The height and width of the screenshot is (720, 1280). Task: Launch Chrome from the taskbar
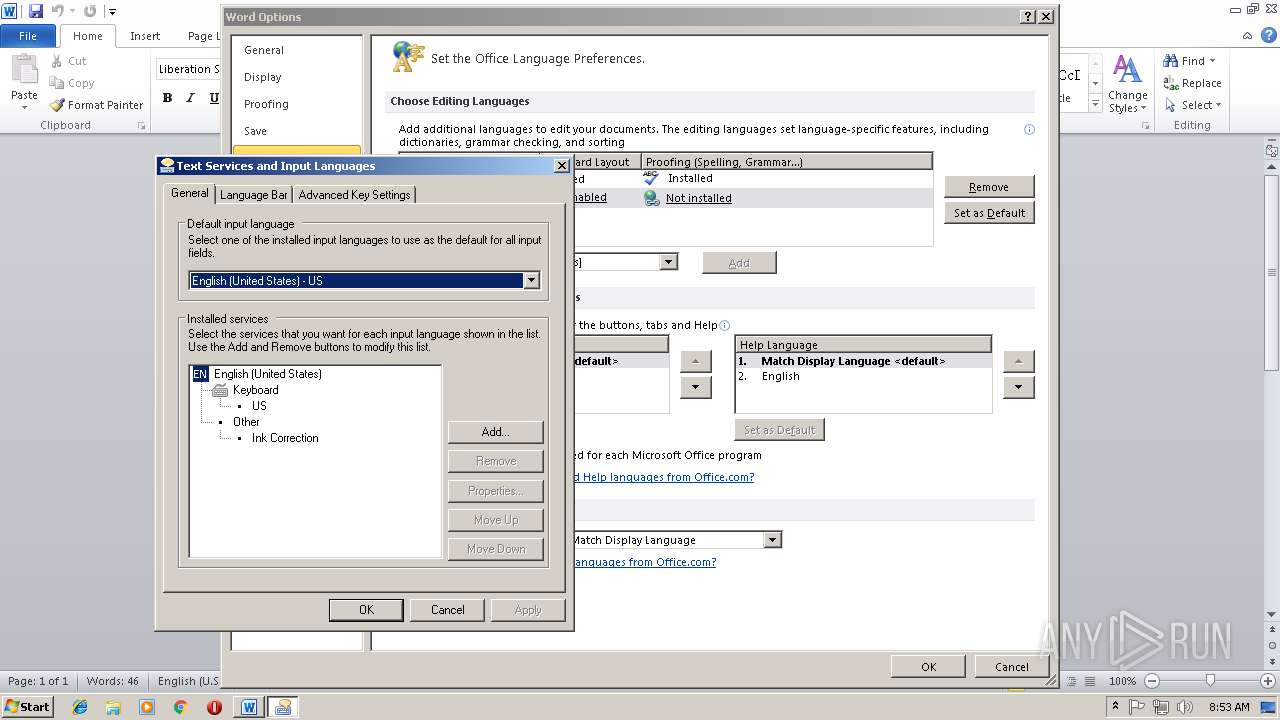point(180,707)
